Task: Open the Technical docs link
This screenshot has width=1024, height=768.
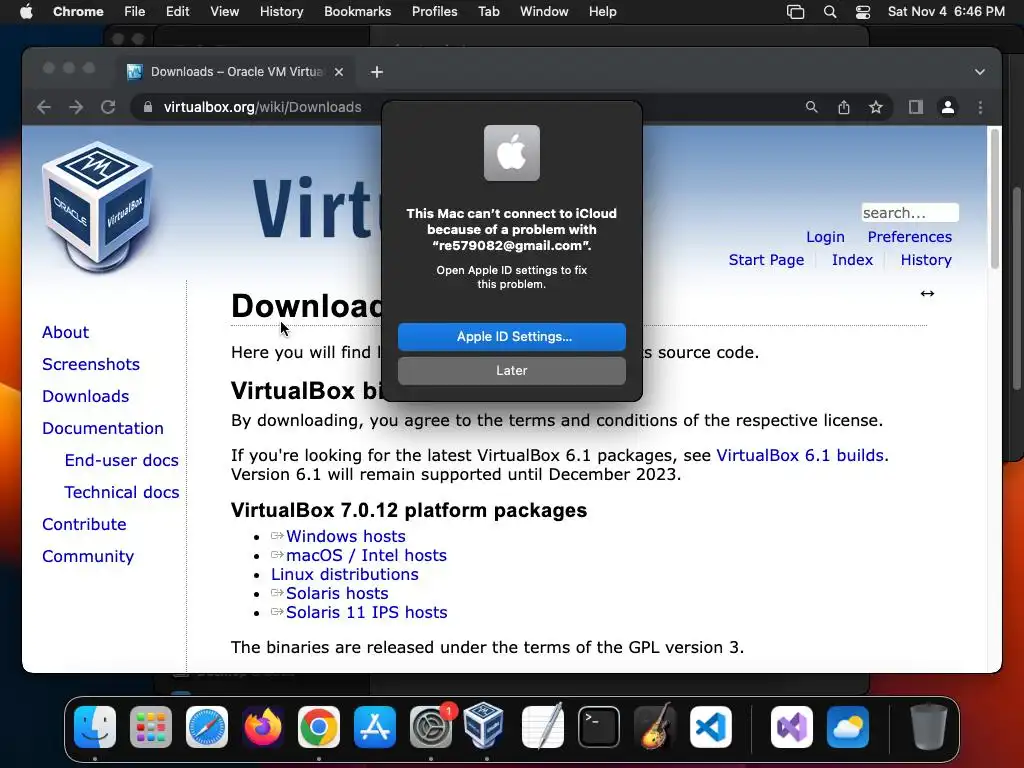Action: 121,492
